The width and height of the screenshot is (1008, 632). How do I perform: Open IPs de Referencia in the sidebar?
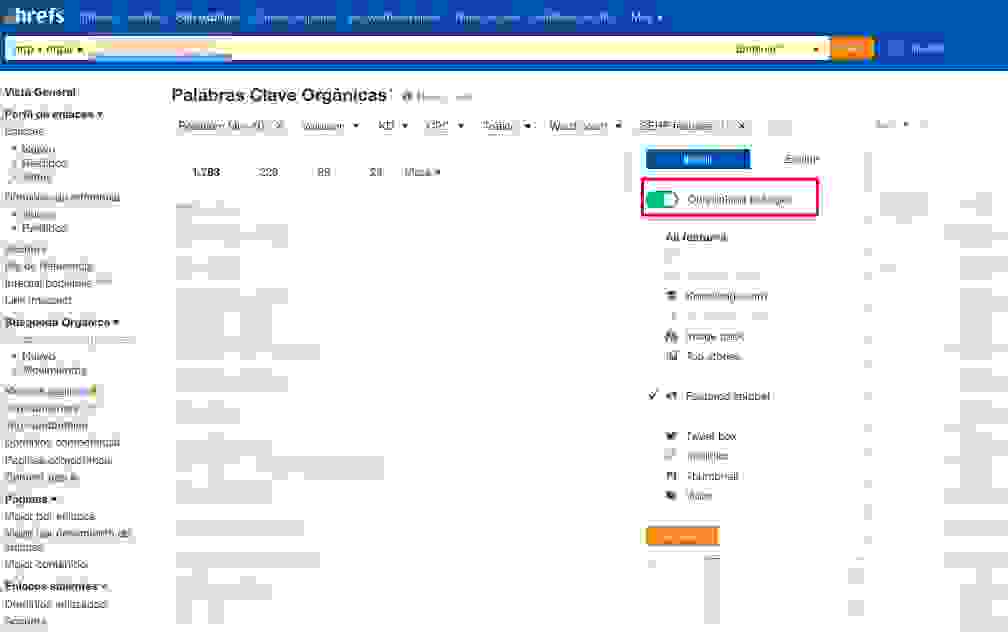(x=49, y=266)
